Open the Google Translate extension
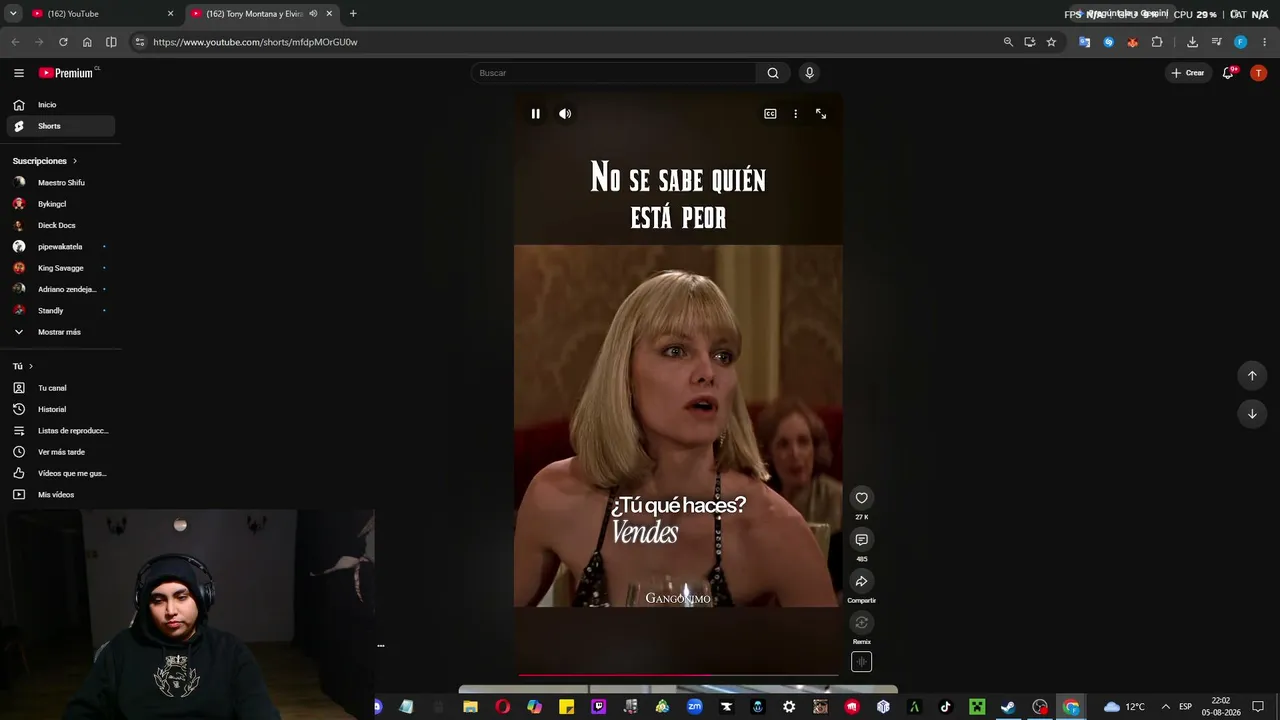 point(1084,42)
